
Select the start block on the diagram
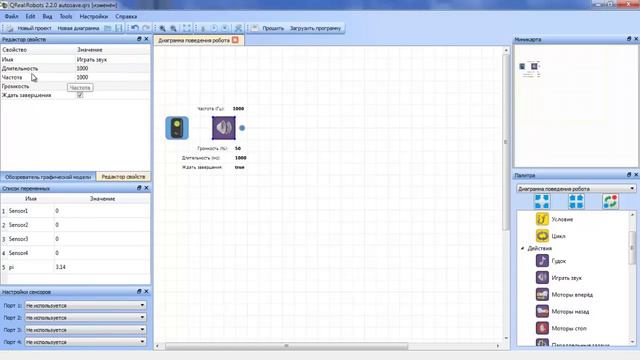click(x=177, y=128)
